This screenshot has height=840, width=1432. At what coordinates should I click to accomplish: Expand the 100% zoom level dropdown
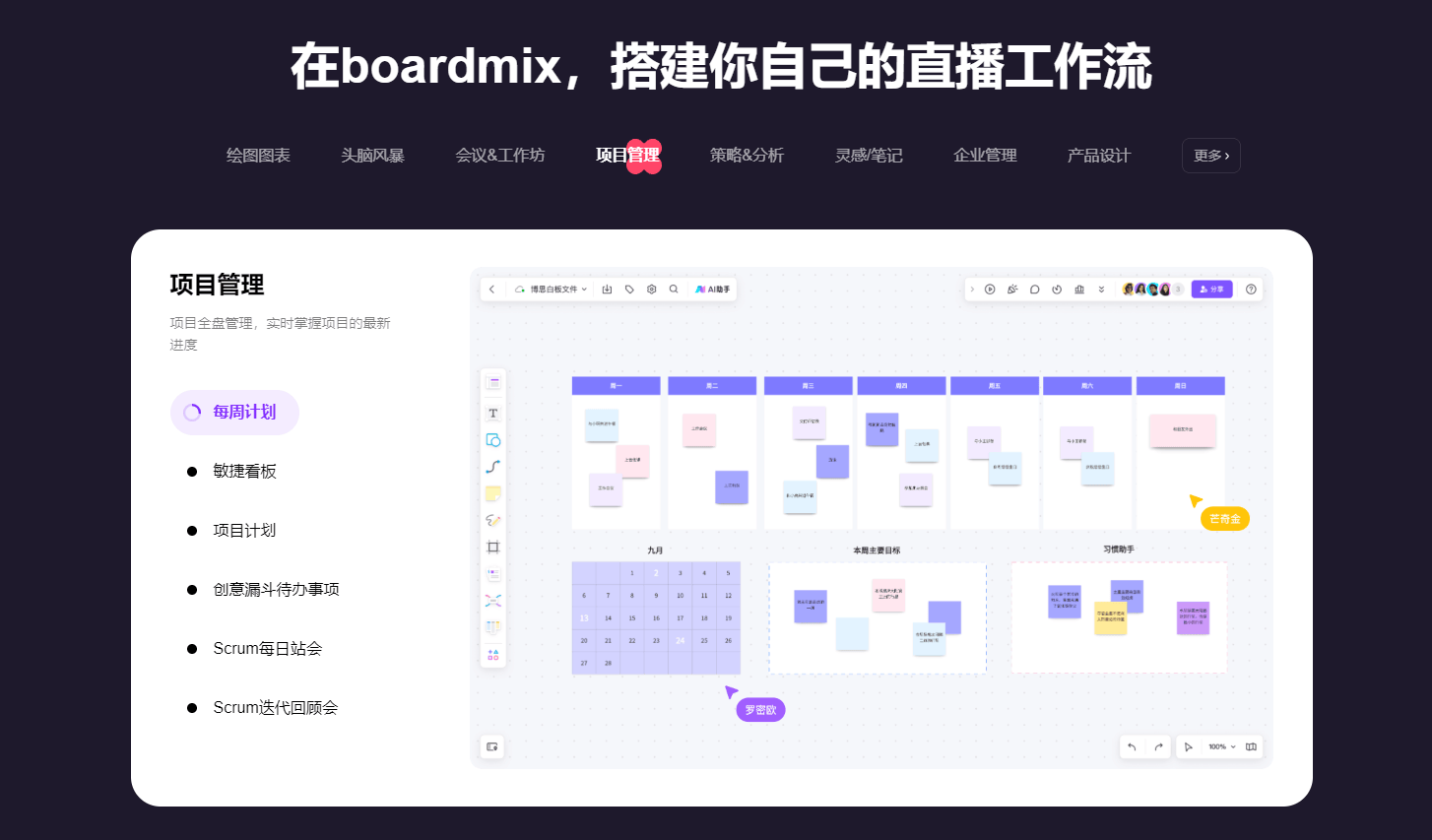coord(1221,747)
